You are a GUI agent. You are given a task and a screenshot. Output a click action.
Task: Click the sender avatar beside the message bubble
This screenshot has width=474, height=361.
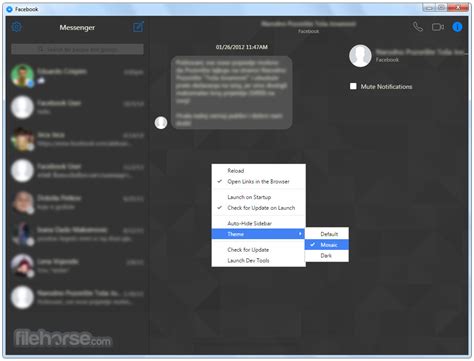[x=161, y=122]
